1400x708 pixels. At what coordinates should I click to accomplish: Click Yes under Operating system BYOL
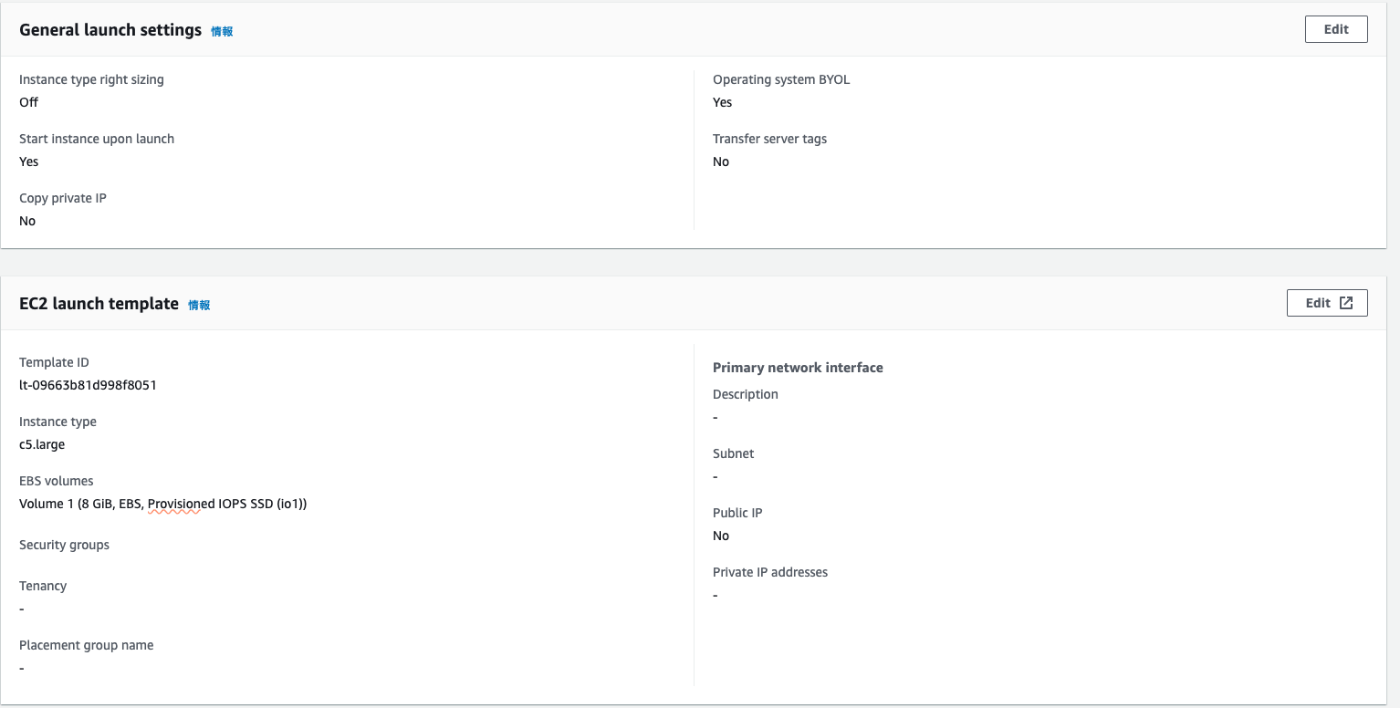(722, 102)
